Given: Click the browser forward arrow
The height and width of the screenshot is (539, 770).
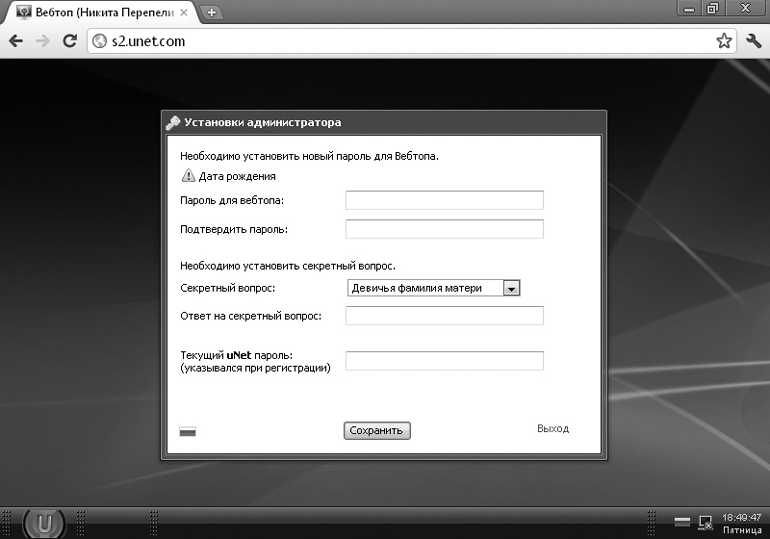Looking at the screenshot, I should [43, 41].
